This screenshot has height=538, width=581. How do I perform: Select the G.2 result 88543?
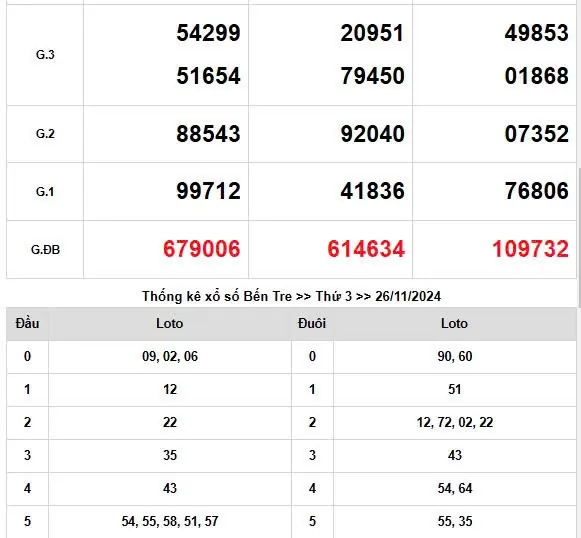(208, 134)
